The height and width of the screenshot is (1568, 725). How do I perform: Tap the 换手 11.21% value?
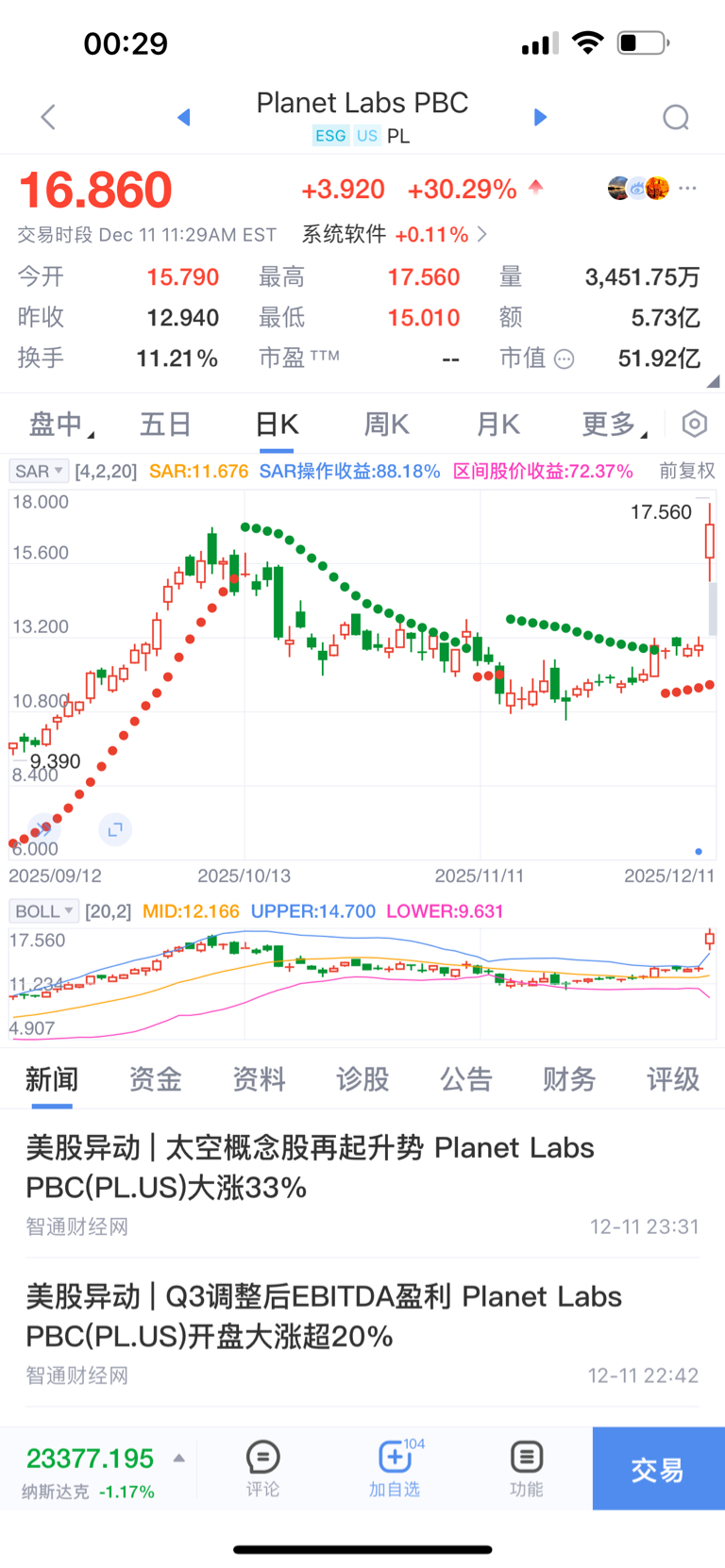177,359
